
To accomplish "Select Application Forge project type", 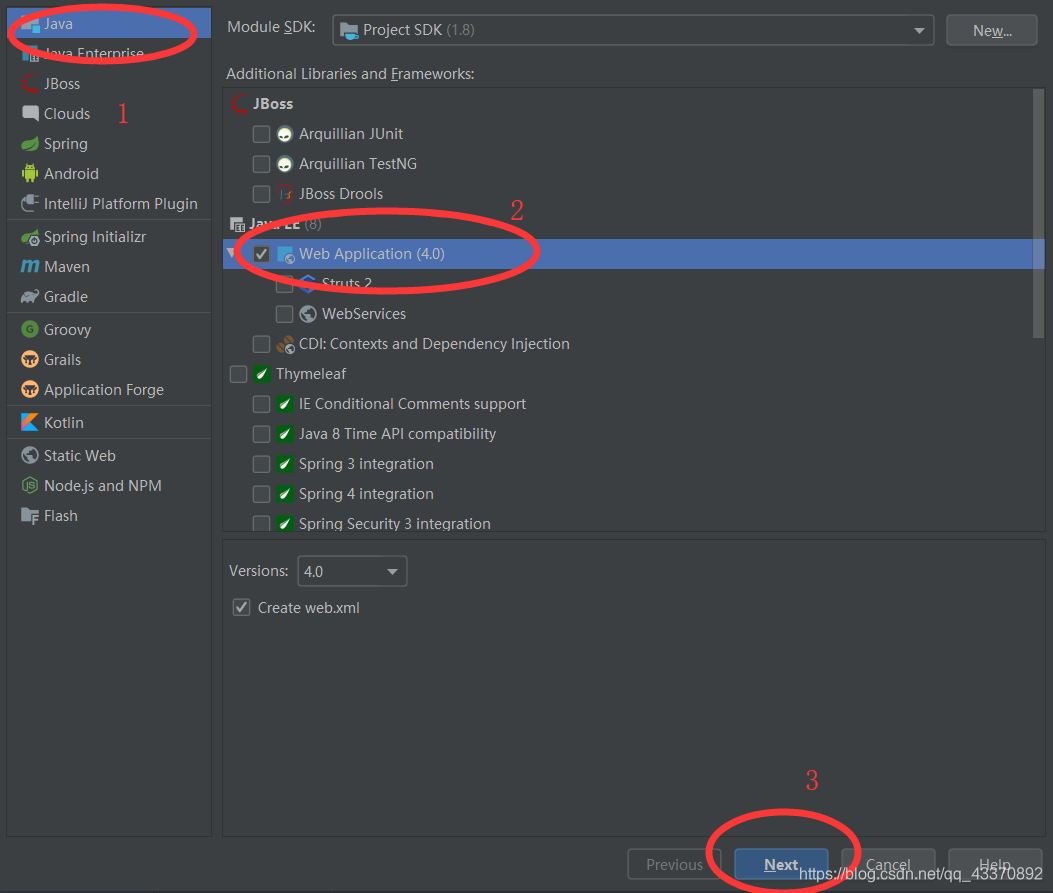I will pyautogui.click(x=109, y=389).
